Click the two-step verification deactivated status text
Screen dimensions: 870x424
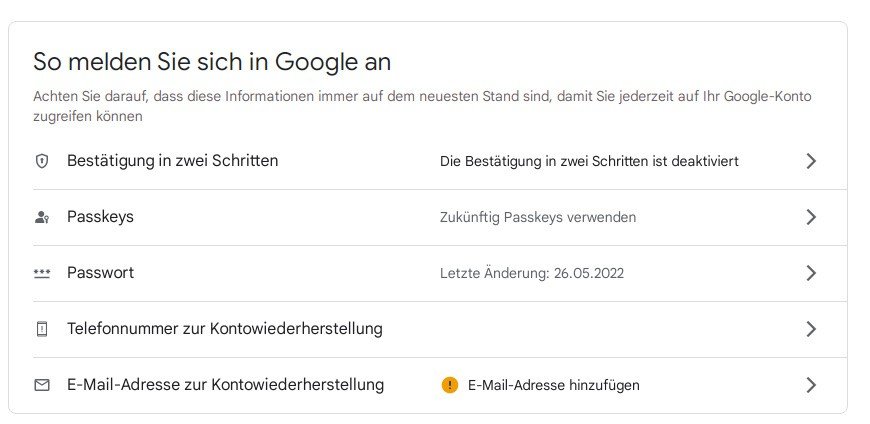(589, 161)
